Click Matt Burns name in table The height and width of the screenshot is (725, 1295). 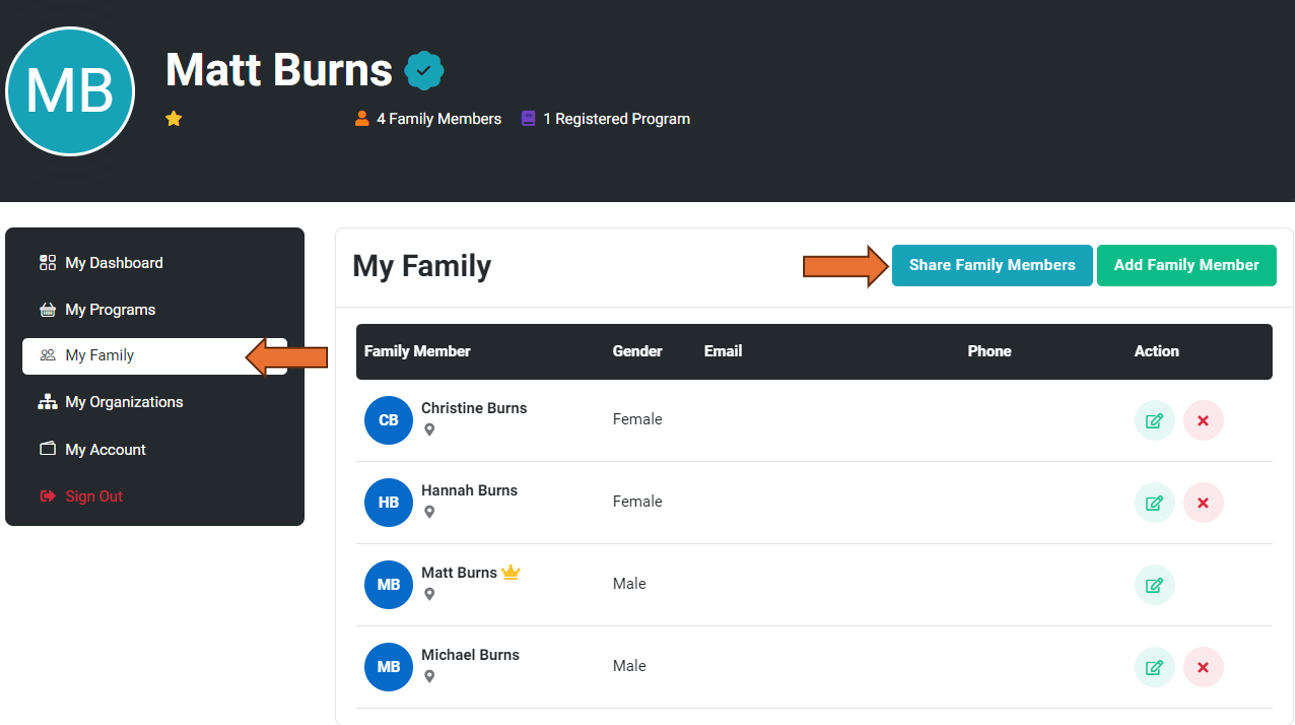coord(459,572)
